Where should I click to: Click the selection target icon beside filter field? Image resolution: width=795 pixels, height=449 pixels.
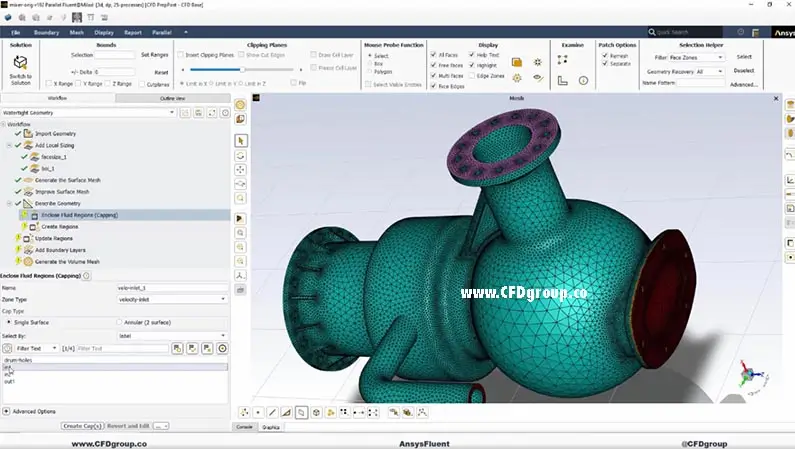(222, 349)
